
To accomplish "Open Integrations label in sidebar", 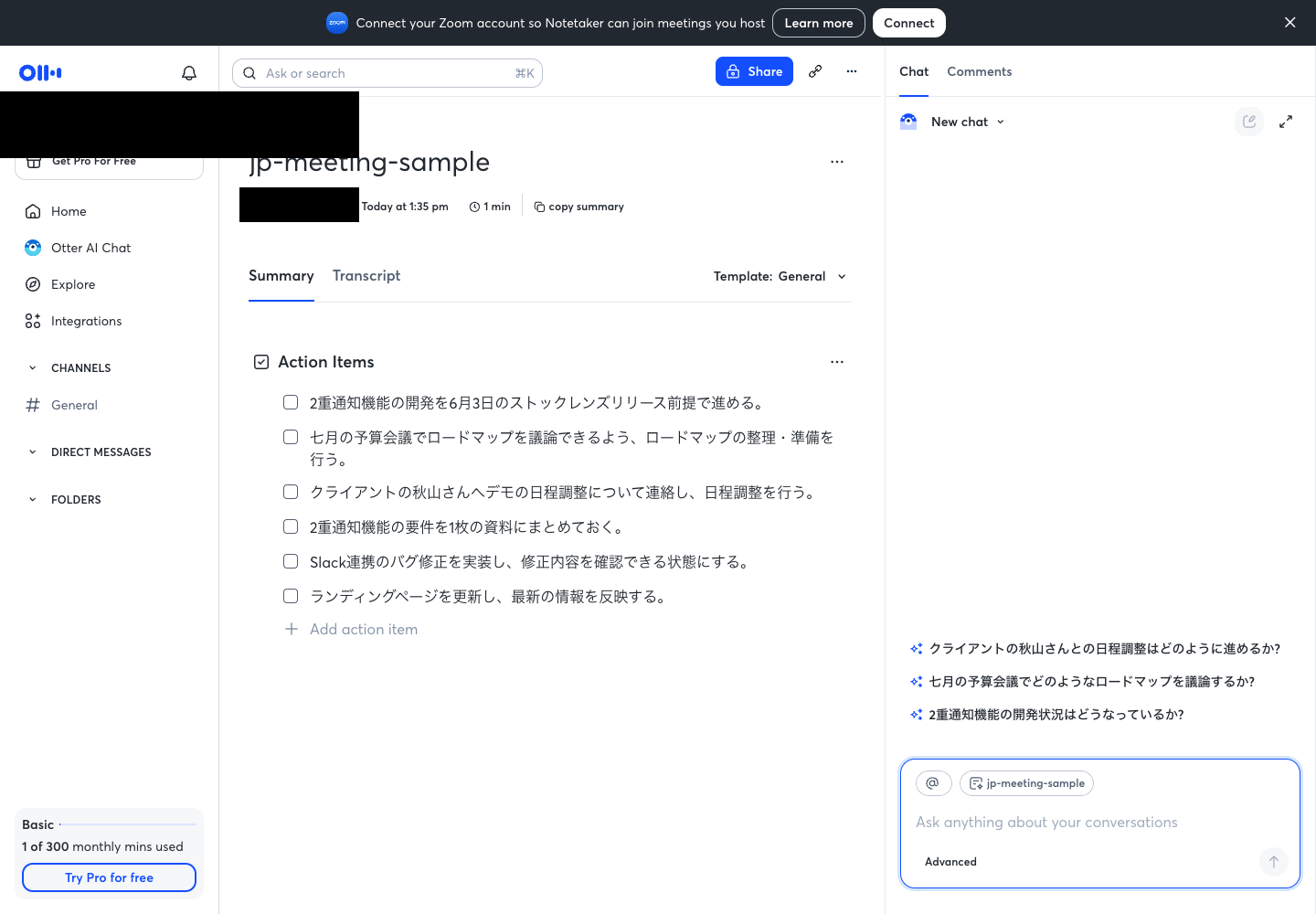I will click(x=87, y=321).
